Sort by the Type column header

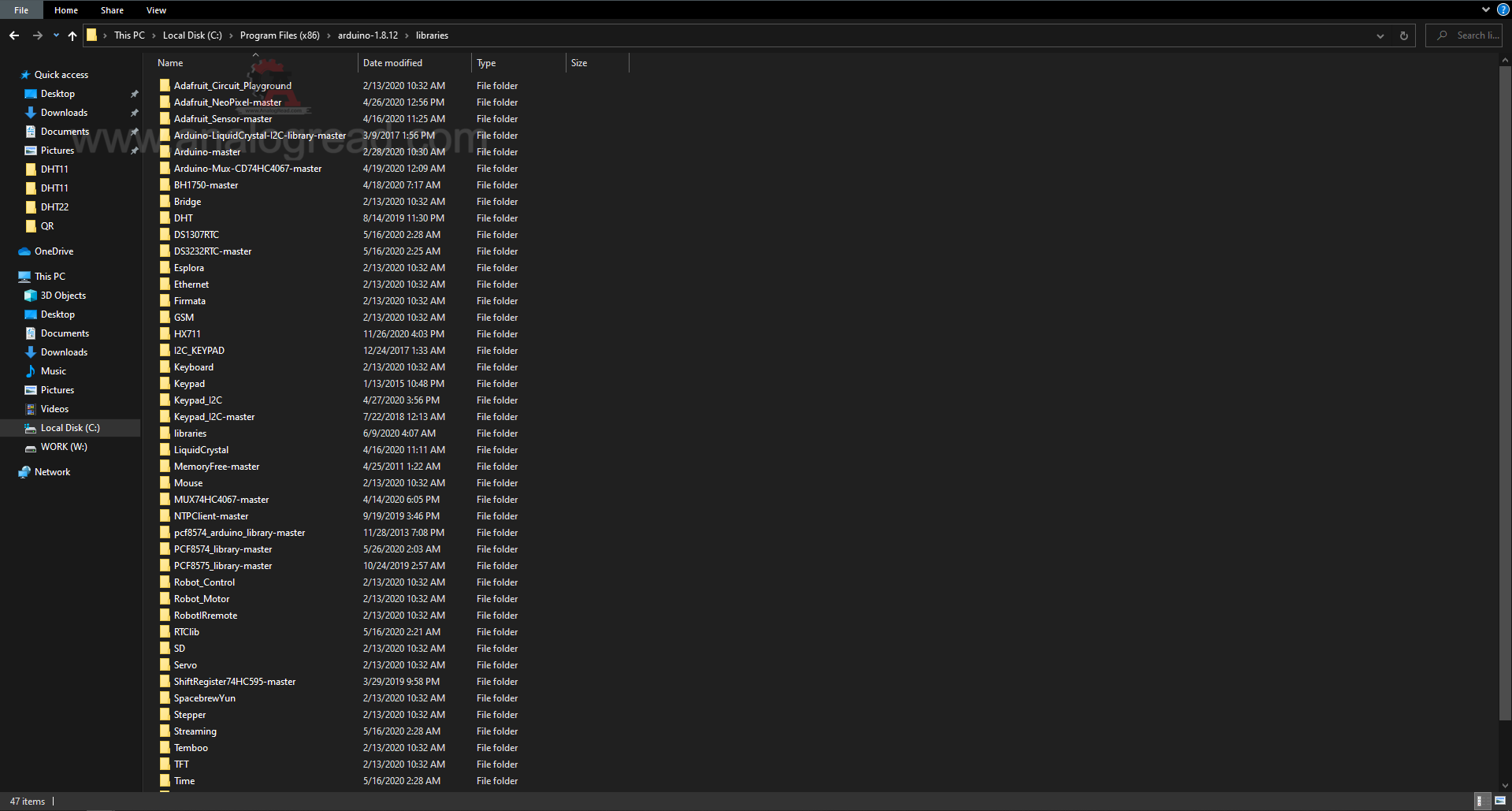click(518, 63)
